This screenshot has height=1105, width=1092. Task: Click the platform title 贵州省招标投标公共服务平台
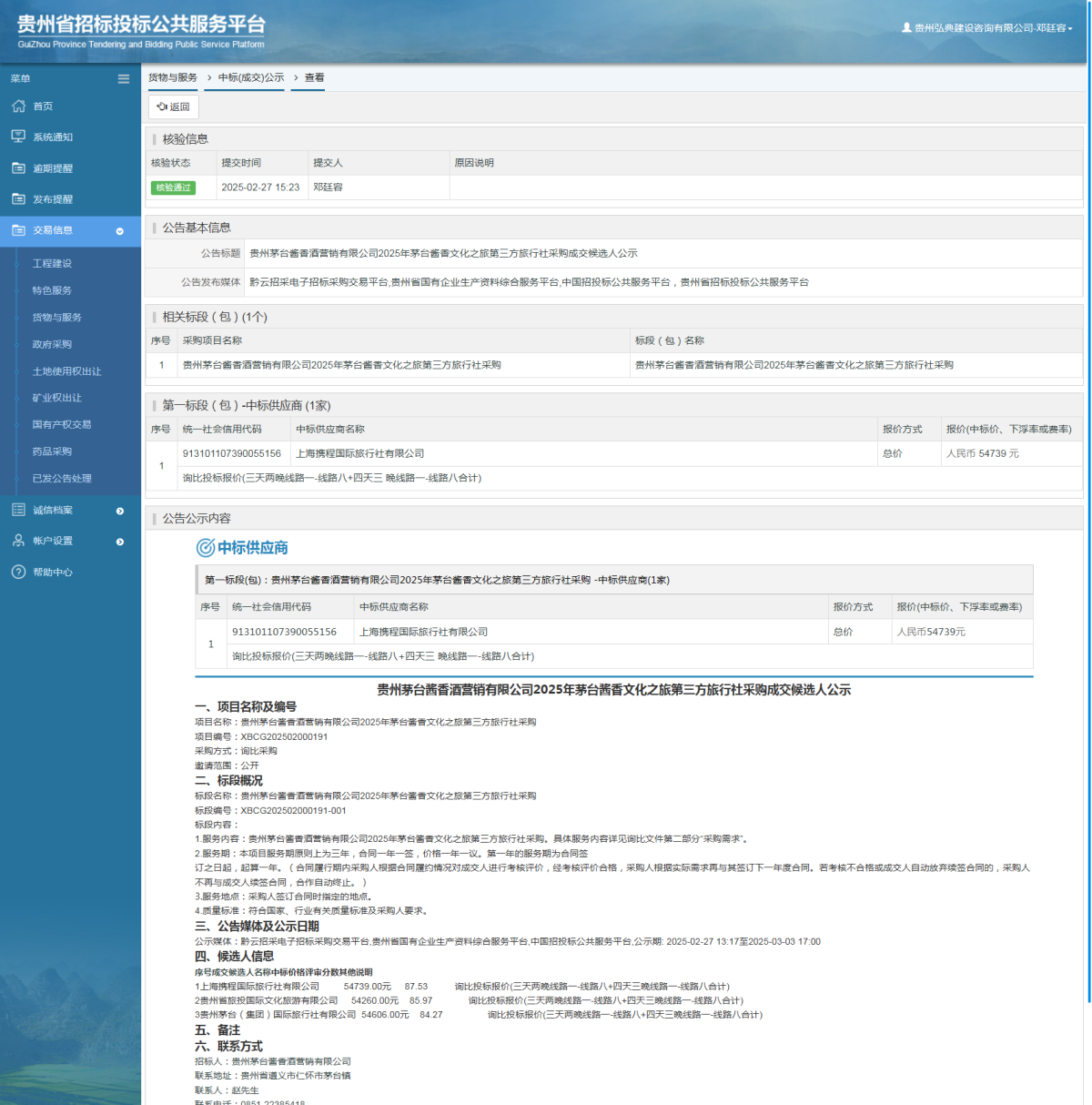tap(141, 25)
